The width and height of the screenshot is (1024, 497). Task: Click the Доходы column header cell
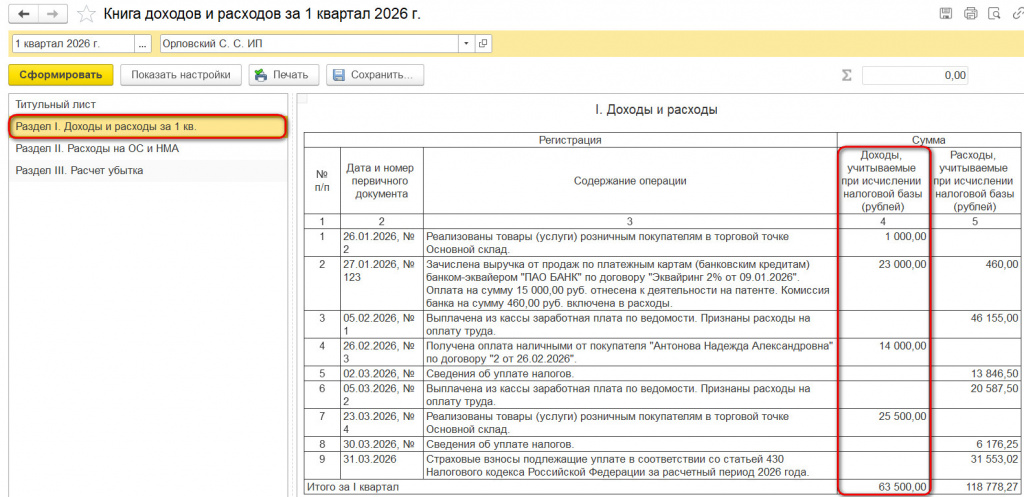882,181
